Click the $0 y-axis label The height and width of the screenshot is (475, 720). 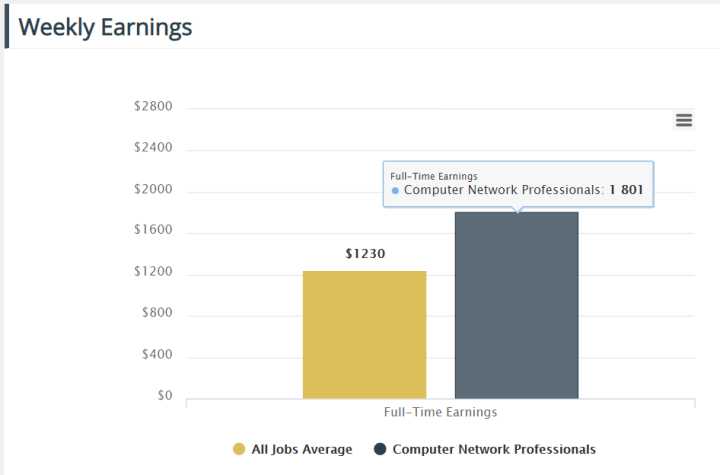point(165,396)
